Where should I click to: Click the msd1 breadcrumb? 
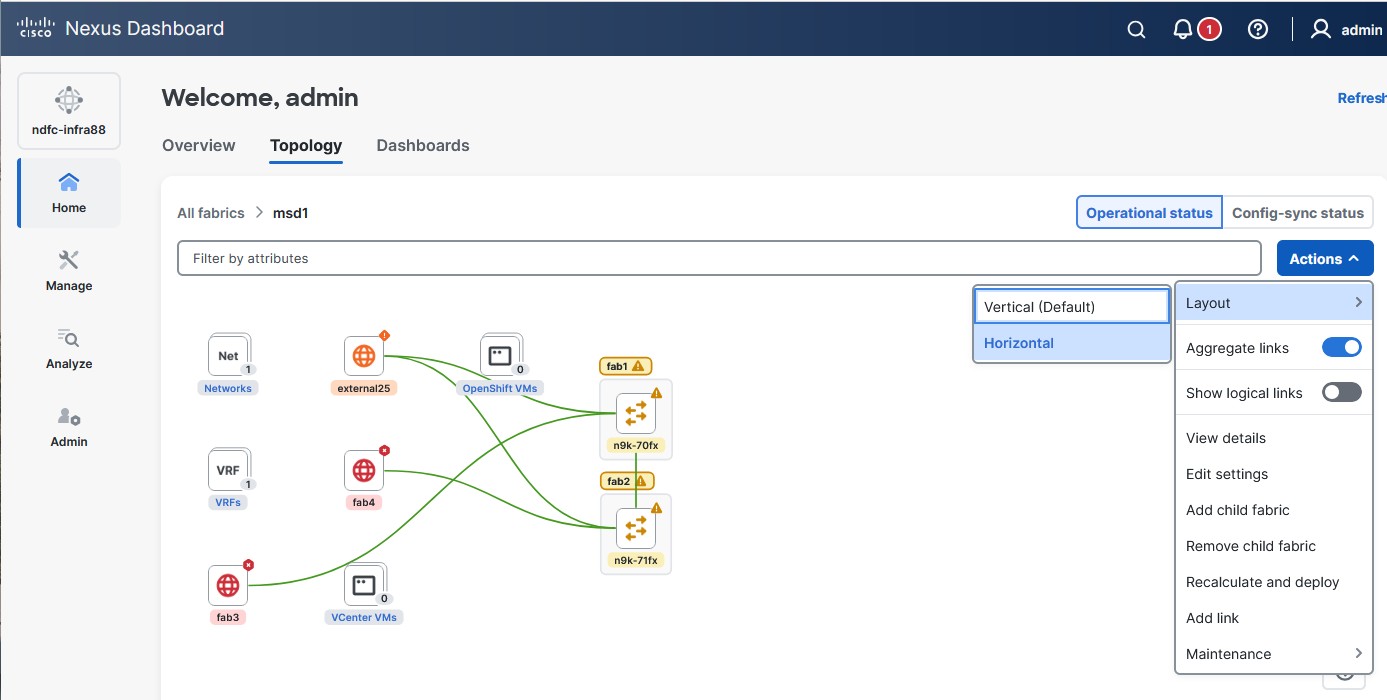[x=291, y=213]
